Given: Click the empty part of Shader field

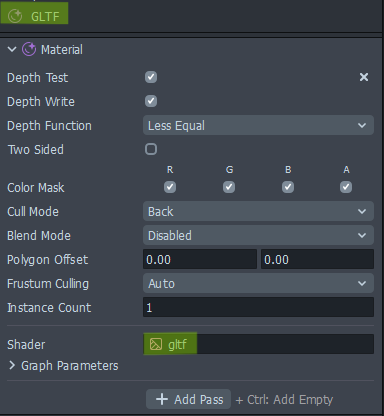Looking at the screenshot, I should (285, 344).
